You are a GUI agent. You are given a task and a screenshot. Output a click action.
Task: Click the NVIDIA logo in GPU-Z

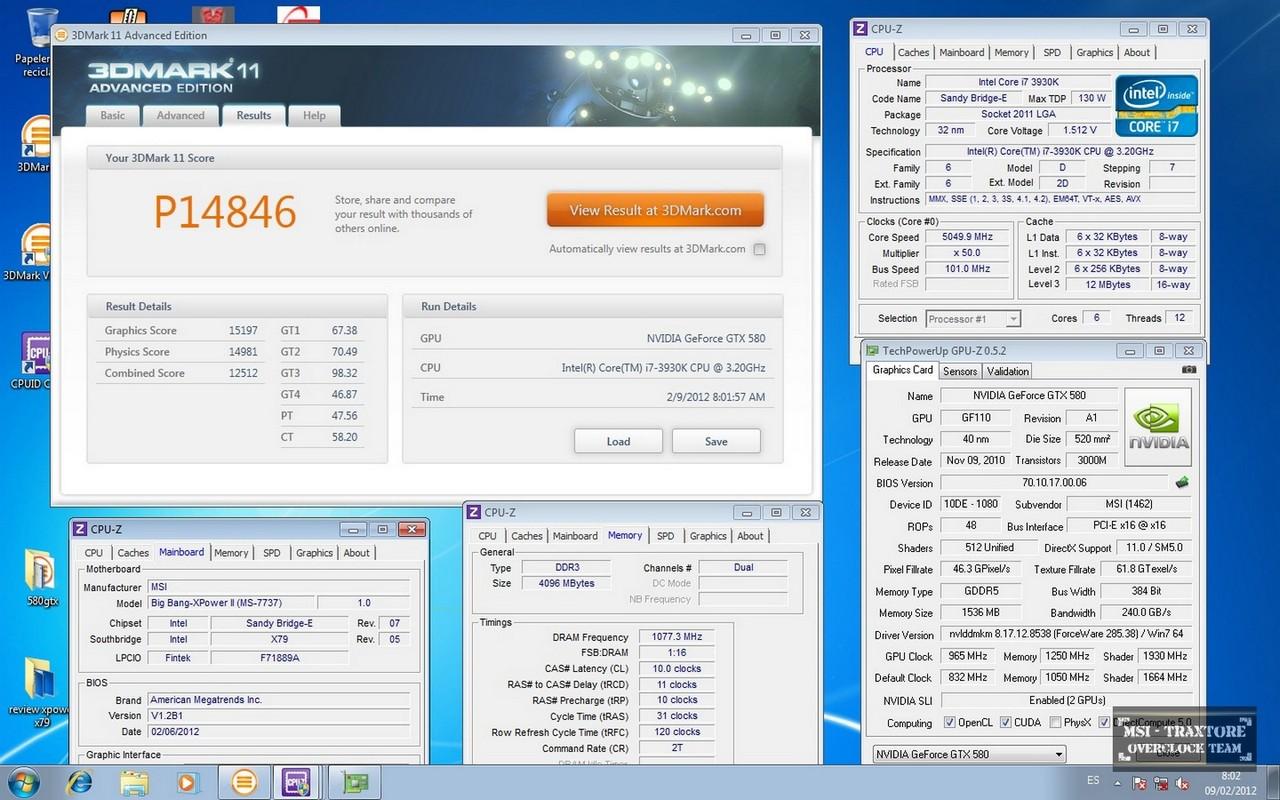1158,428
